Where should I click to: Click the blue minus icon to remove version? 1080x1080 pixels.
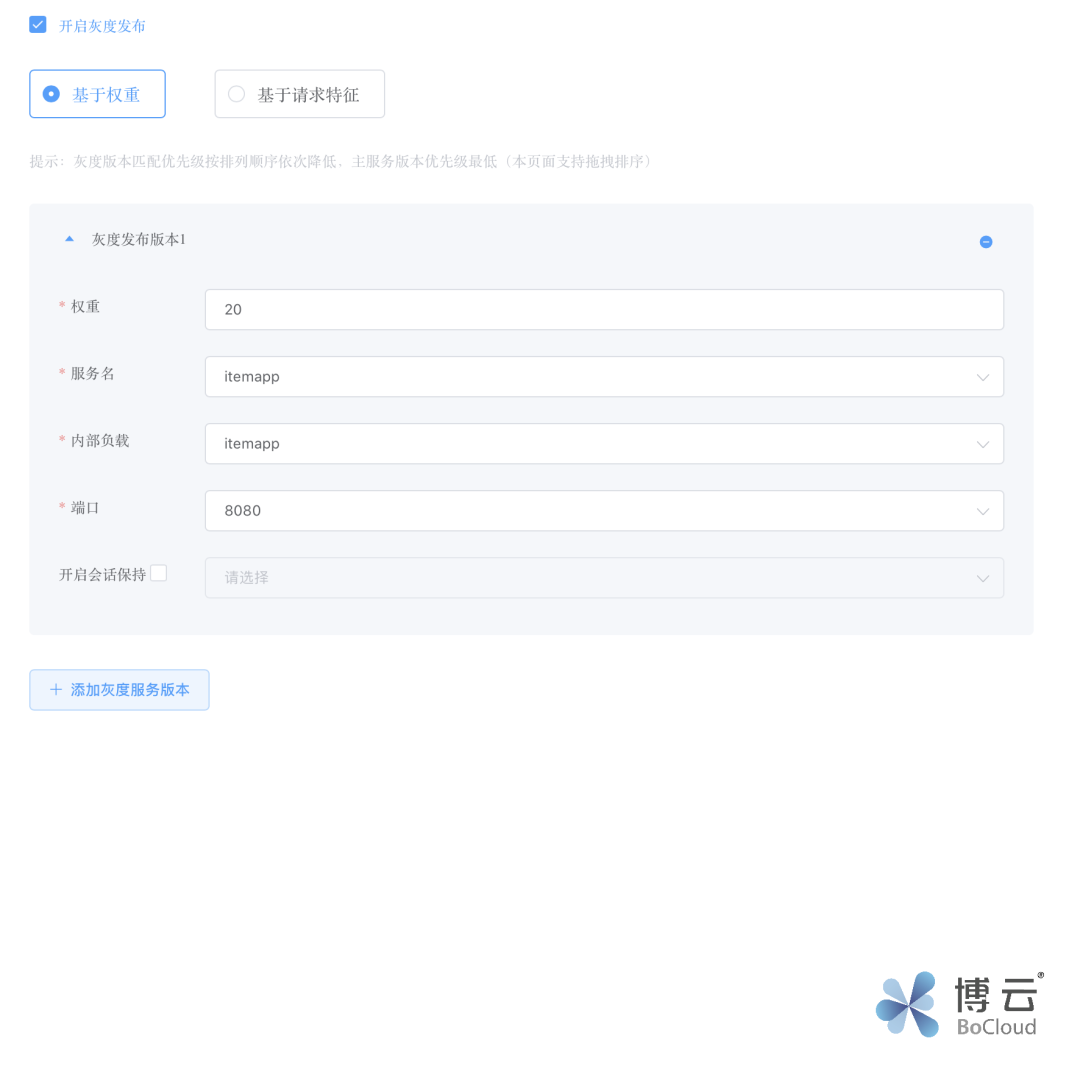(986, 241)
